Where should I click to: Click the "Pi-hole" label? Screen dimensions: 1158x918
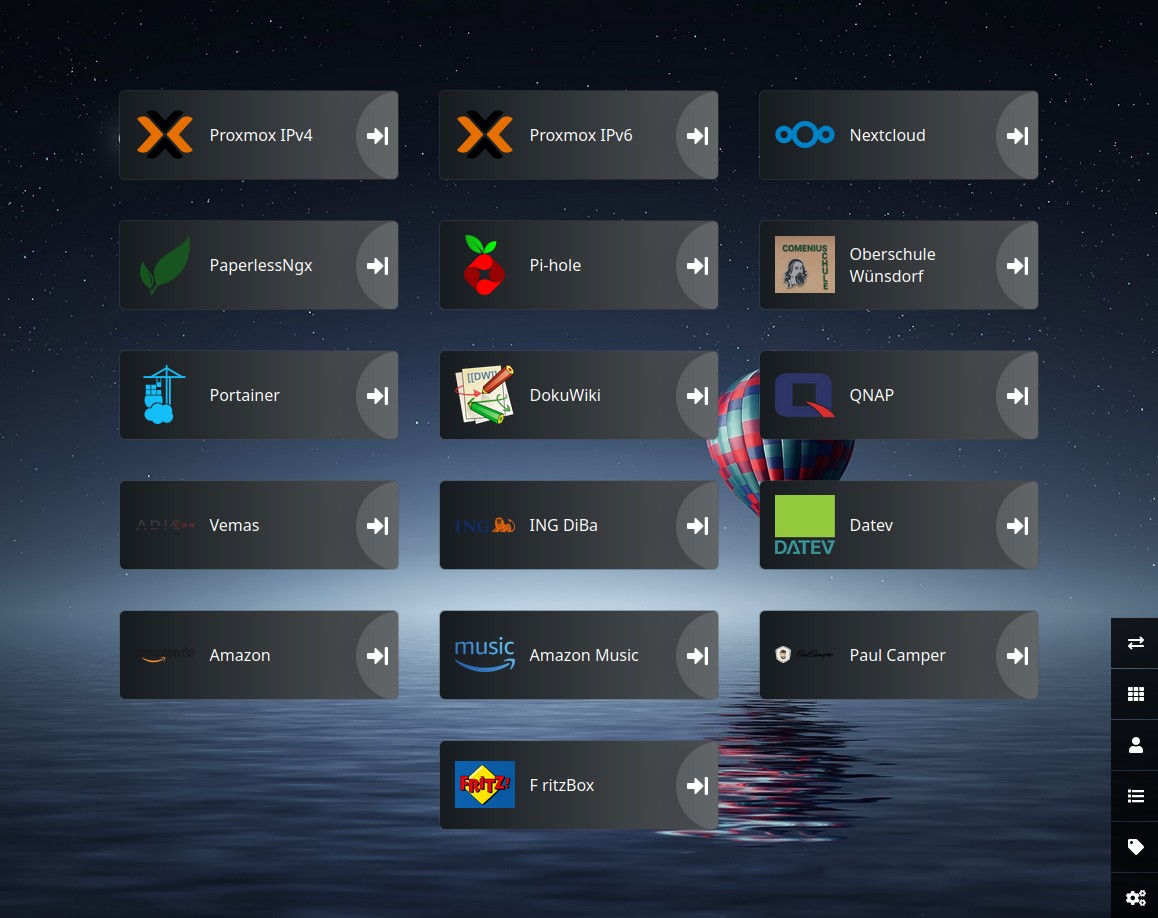[x=555, y=265]
